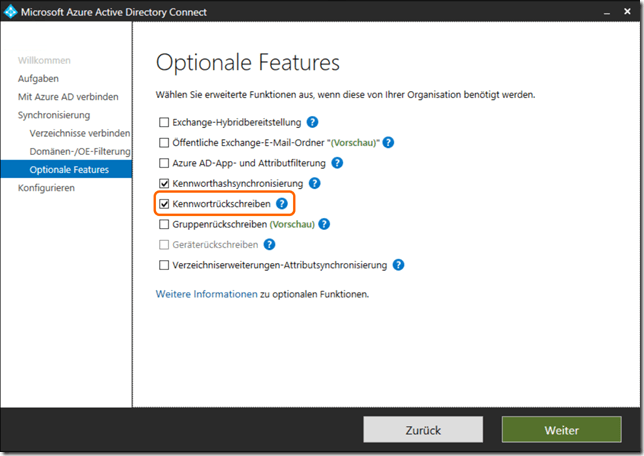644x456 pixels.
Task: Disable Kennworthashsynchronisierung checkbox
Action: pyautogui.click(x=164, y=184)
